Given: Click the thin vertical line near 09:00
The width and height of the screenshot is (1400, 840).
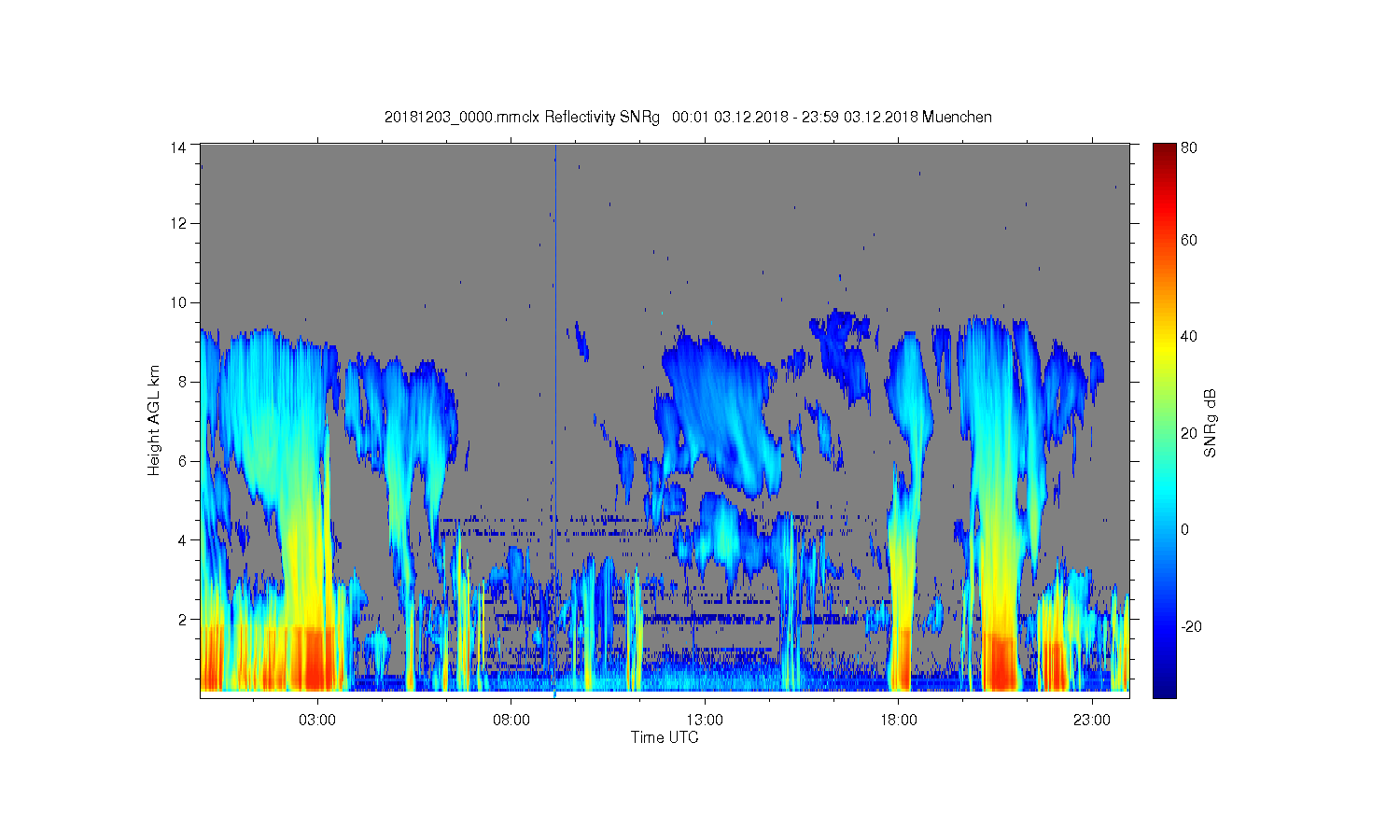Looking at the screenshot, I should (x=555, y=420).
